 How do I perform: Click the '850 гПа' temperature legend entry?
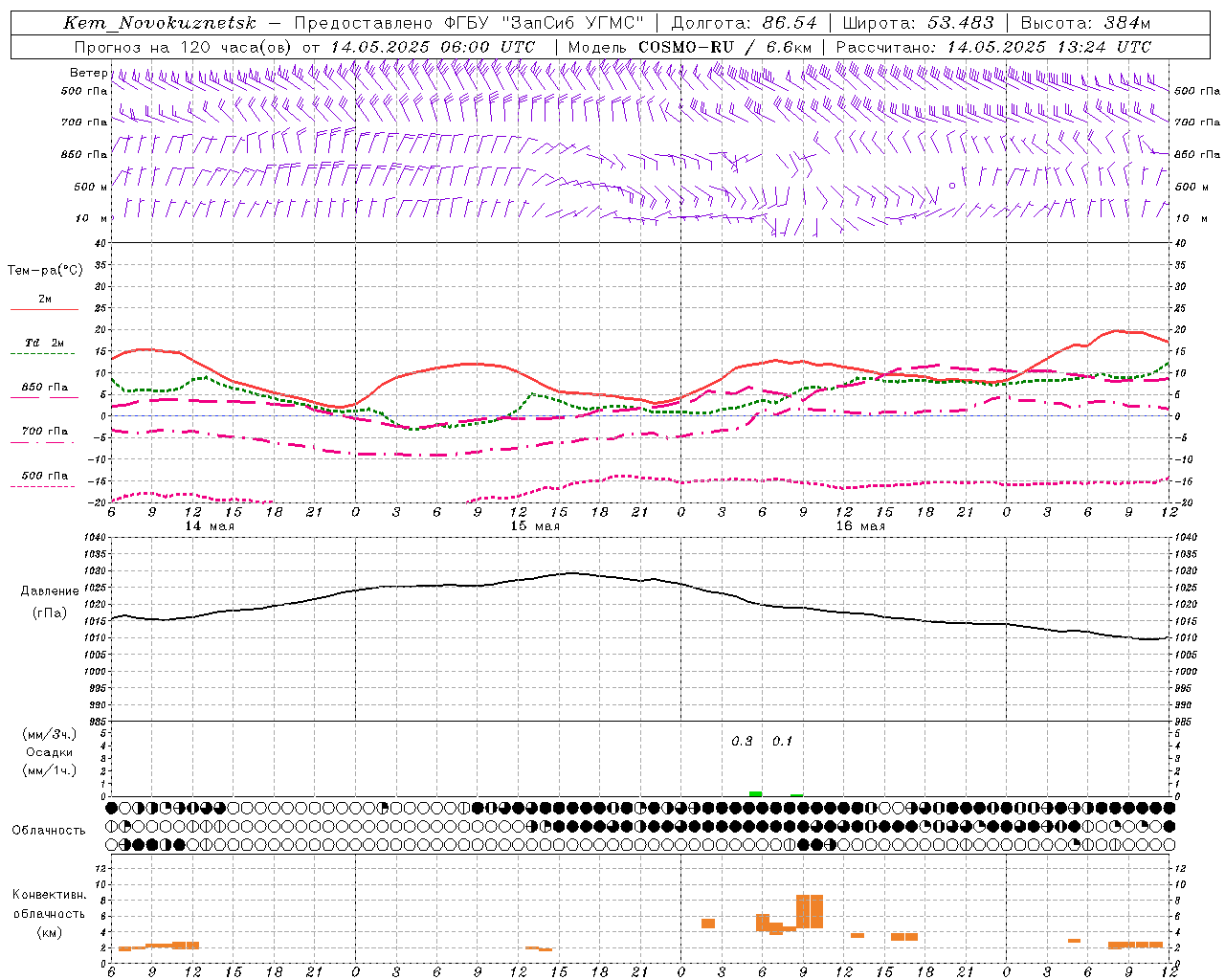[45, 388]
